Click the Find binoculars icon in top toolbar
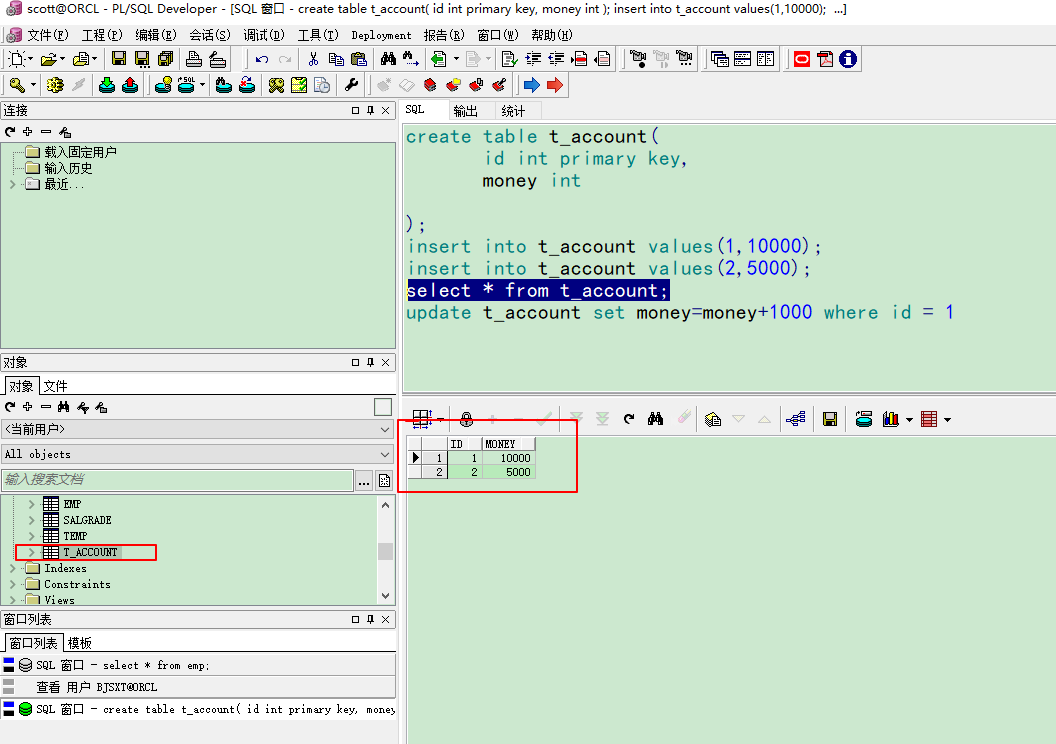The image size is (1056, 744). [x=388, y=59]
